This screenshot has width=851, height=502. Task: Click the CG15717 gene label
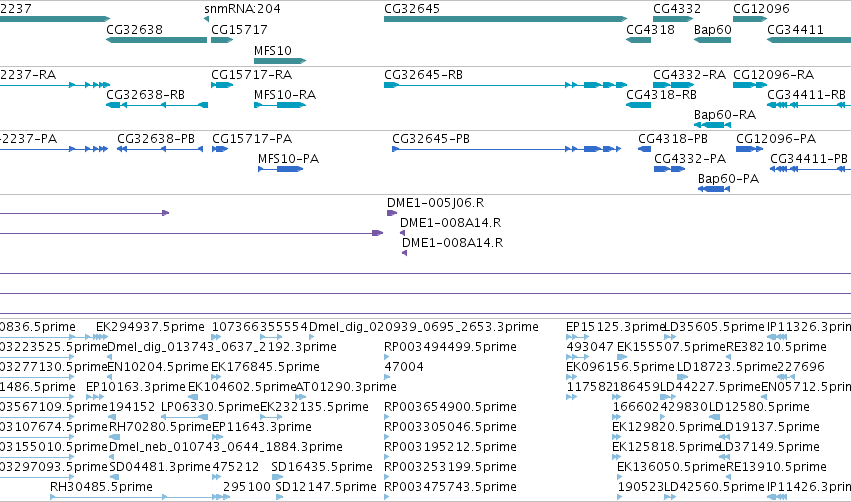coord(239,29)
